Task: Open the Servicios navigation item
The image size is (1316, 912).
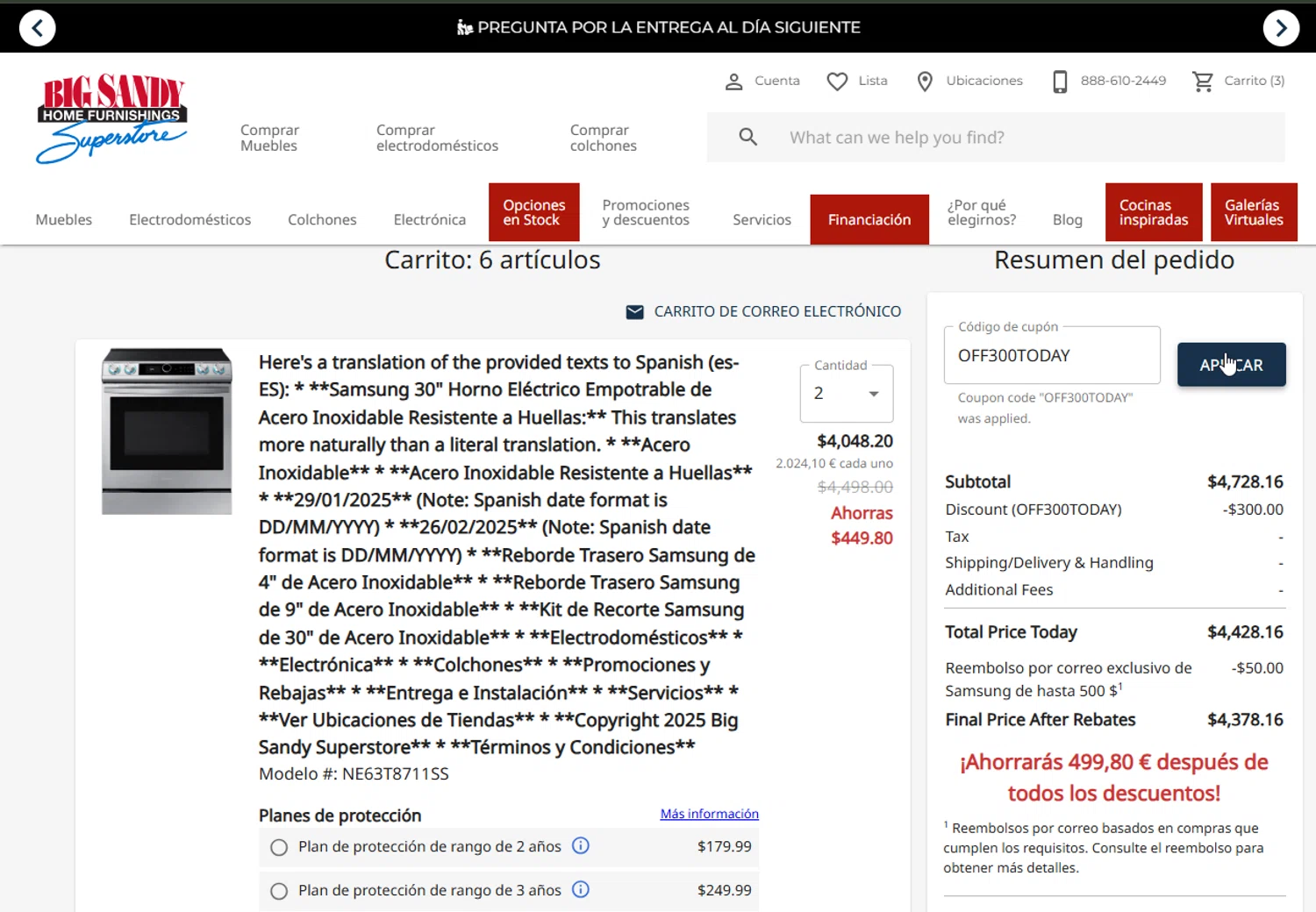Action: [762, 219]
